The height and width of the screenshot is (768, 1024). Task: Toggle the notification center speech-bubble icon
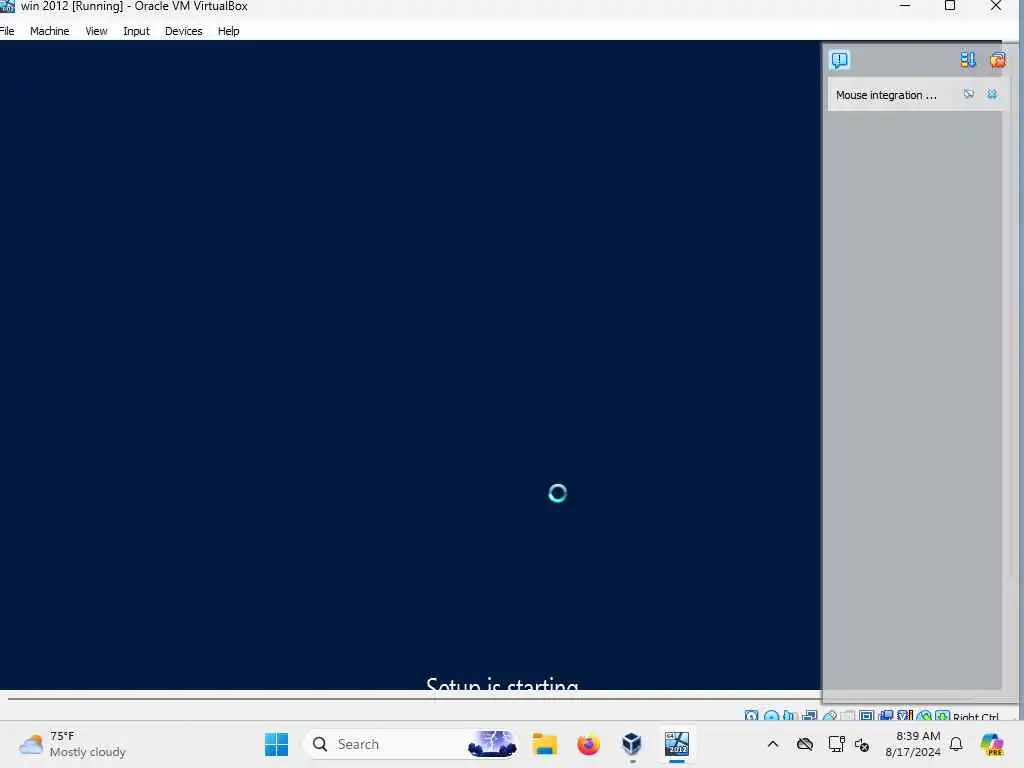tap(839, 60)
